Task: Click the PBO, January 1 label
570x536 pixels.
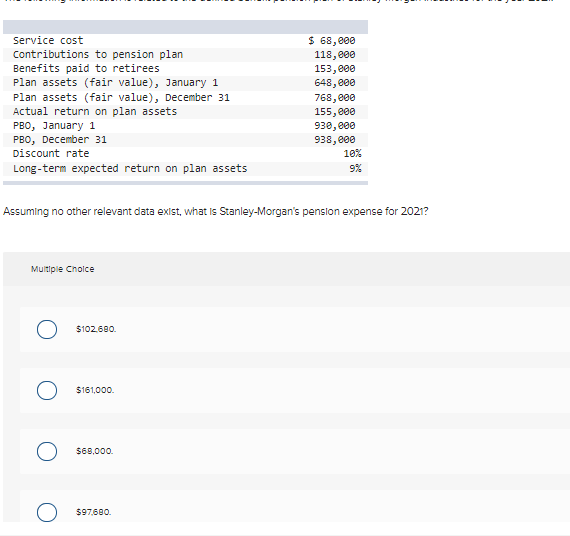Action: click(x=54, y=125)
